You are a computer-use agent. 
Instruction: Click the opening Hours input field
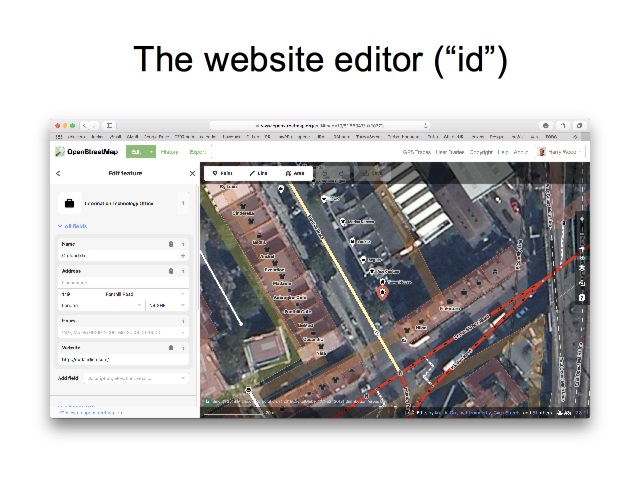(x=123, y=333)
